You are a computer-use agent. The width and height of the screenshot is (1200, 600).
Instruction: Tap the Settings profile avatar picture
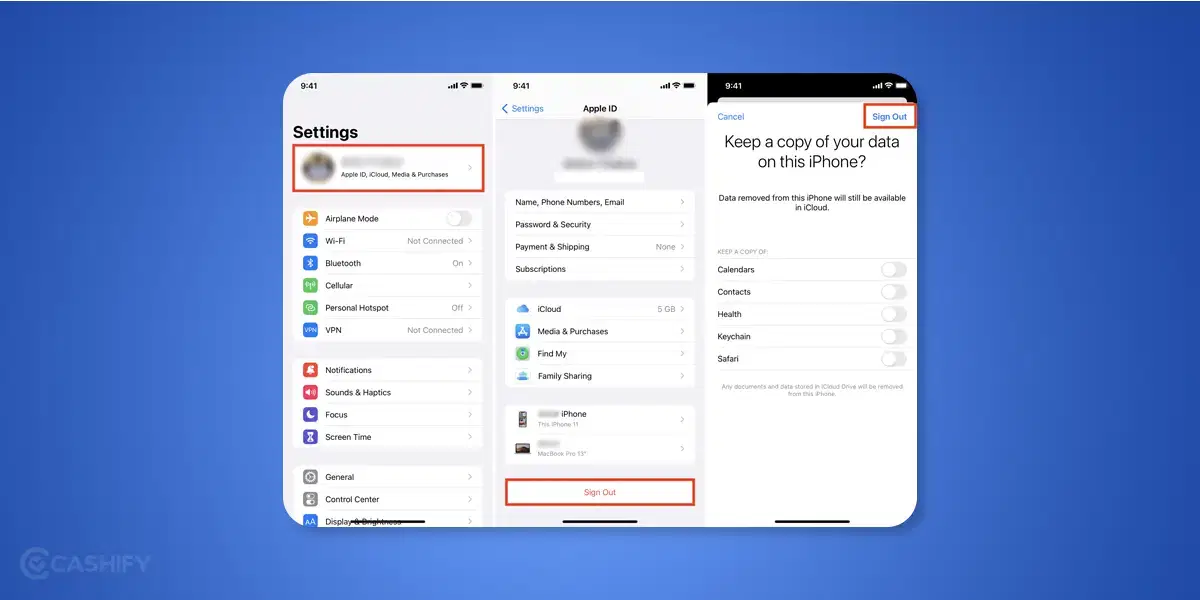(x=319, y=167)
